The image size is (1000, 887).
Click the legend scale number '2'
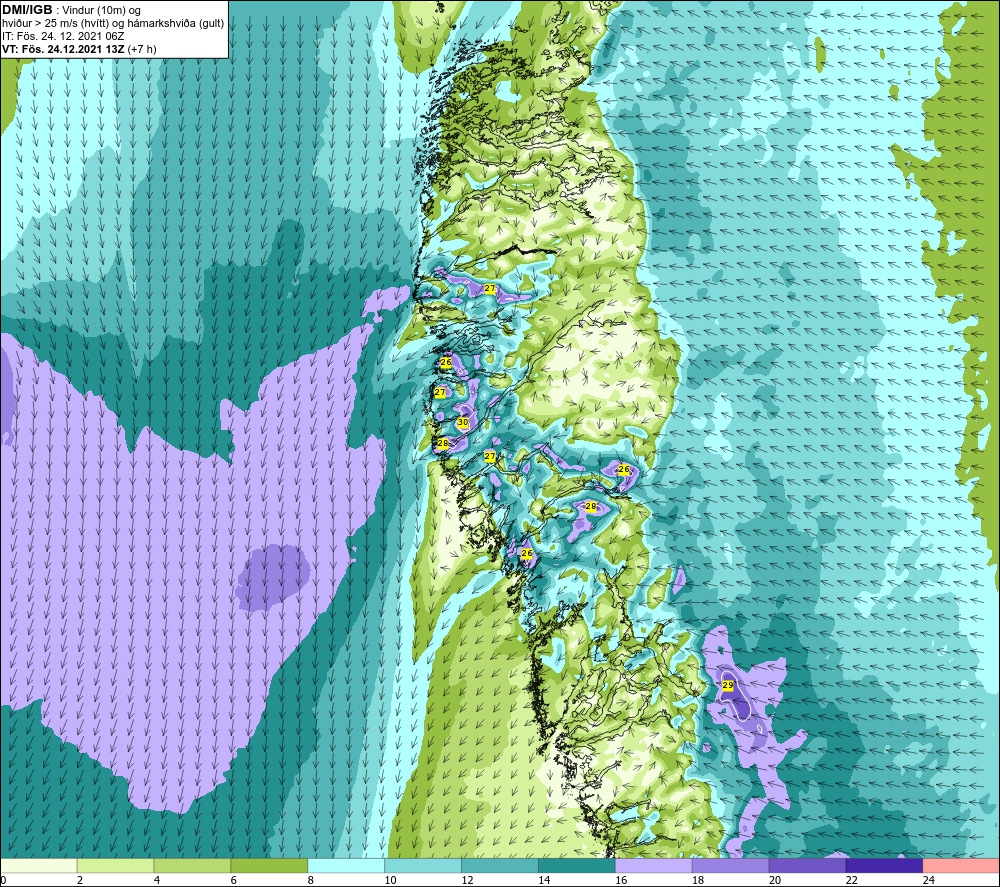pyautogui.click(x=80, y=880)
